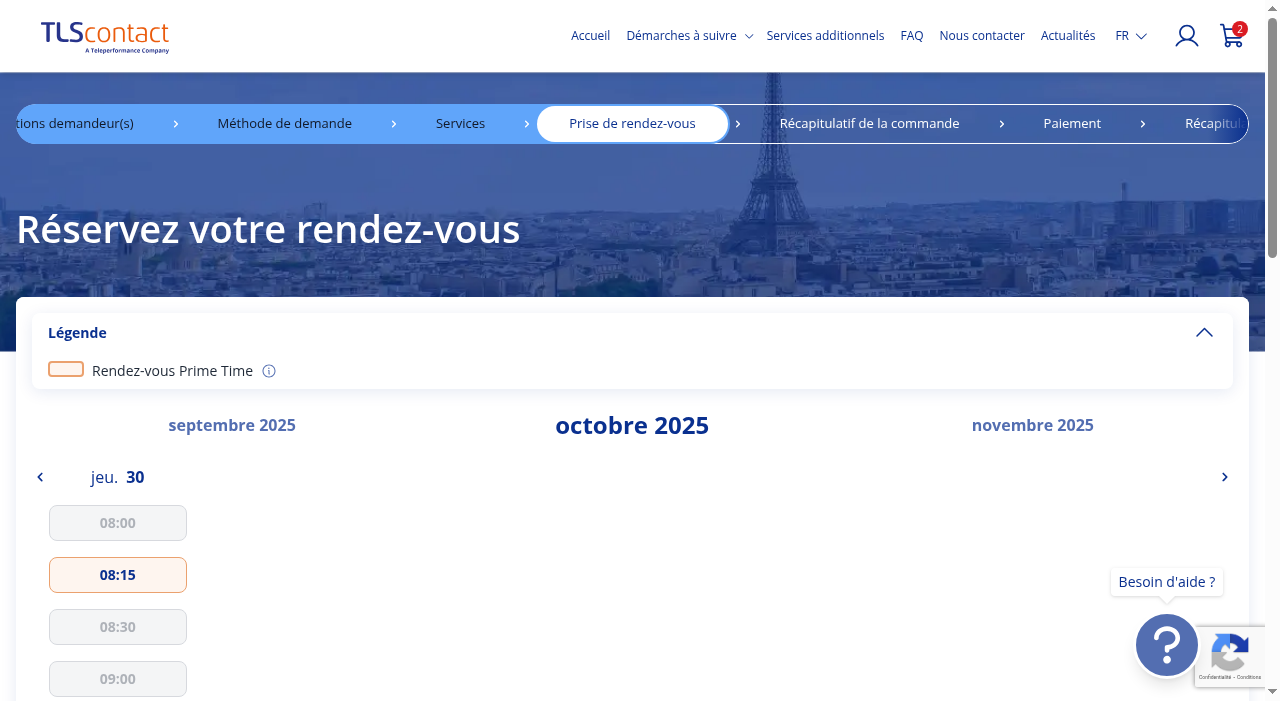Click the Prime Time info icon

coord(269,371)
